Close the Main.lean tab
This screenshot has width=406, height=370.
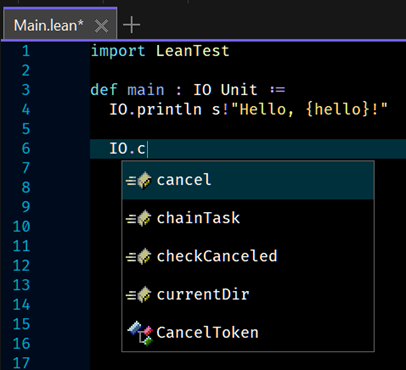101,26
